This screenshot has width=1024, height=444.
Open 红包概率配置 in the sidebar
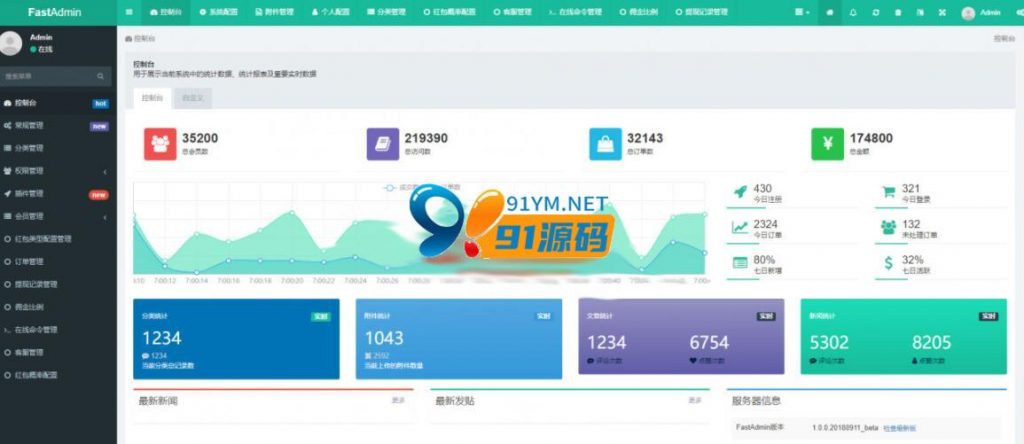pos(58,375)
